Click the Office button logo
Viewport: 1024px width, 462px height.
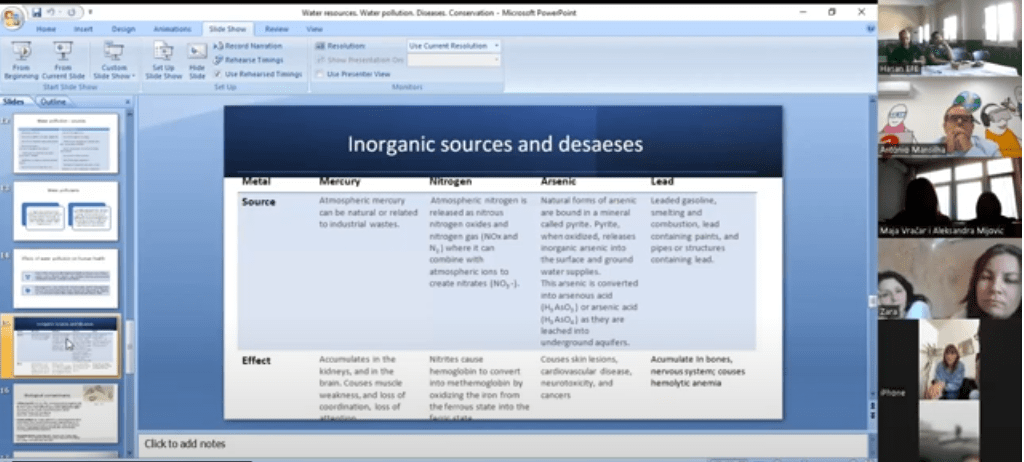tap(14, 18)
